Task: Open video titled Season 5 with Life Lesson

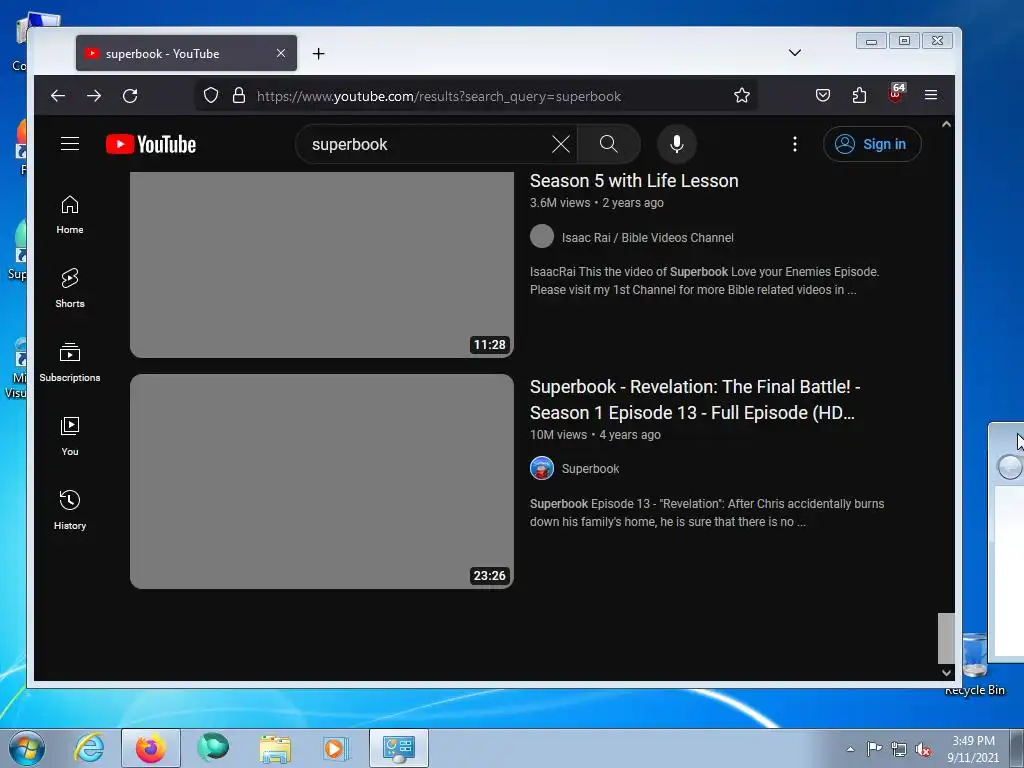Action: [x=633, y=181]
